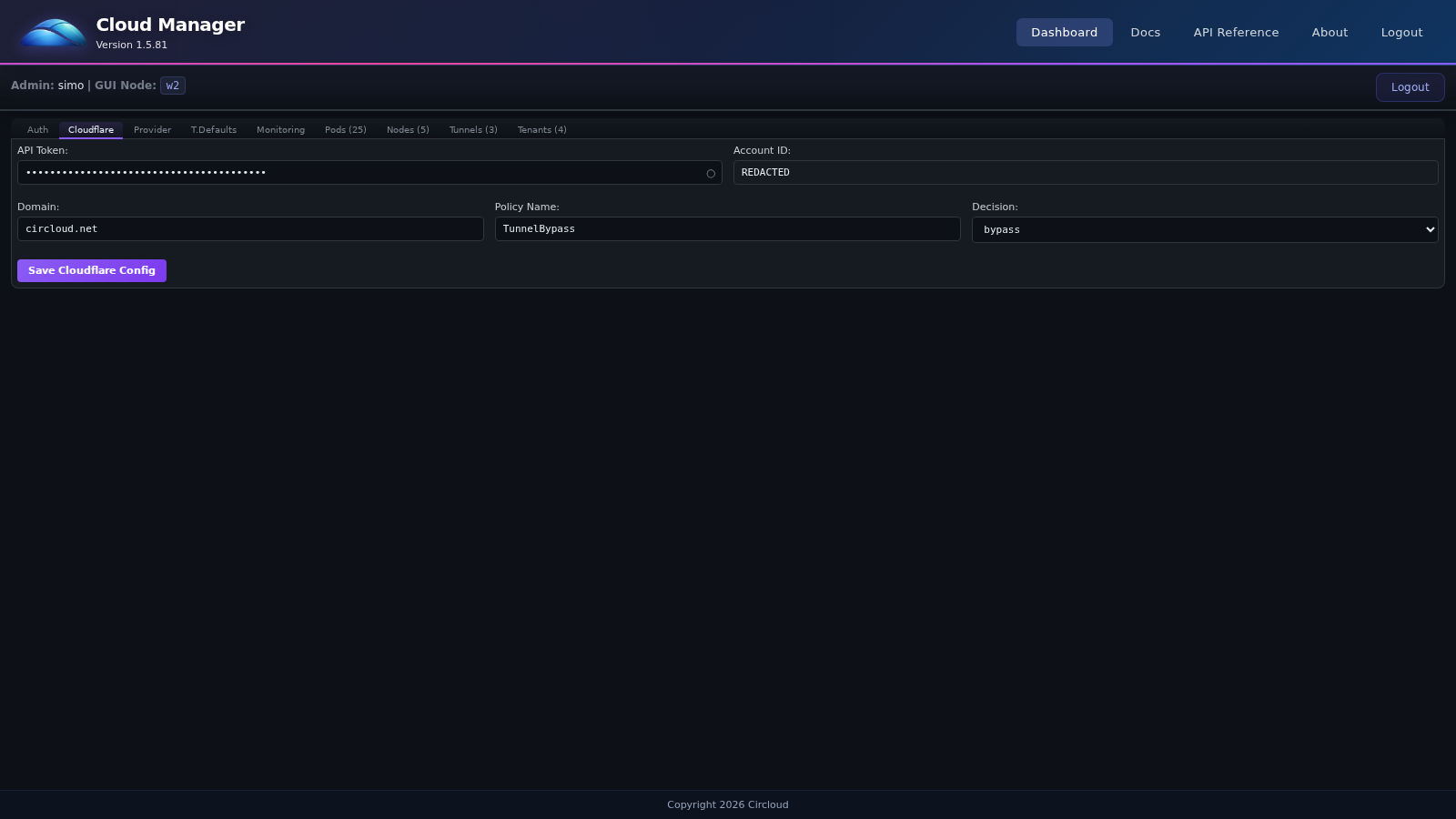Switch to the Tunnels (3) tab
This screenshot has width=1456, height=819.
[472, 129]
